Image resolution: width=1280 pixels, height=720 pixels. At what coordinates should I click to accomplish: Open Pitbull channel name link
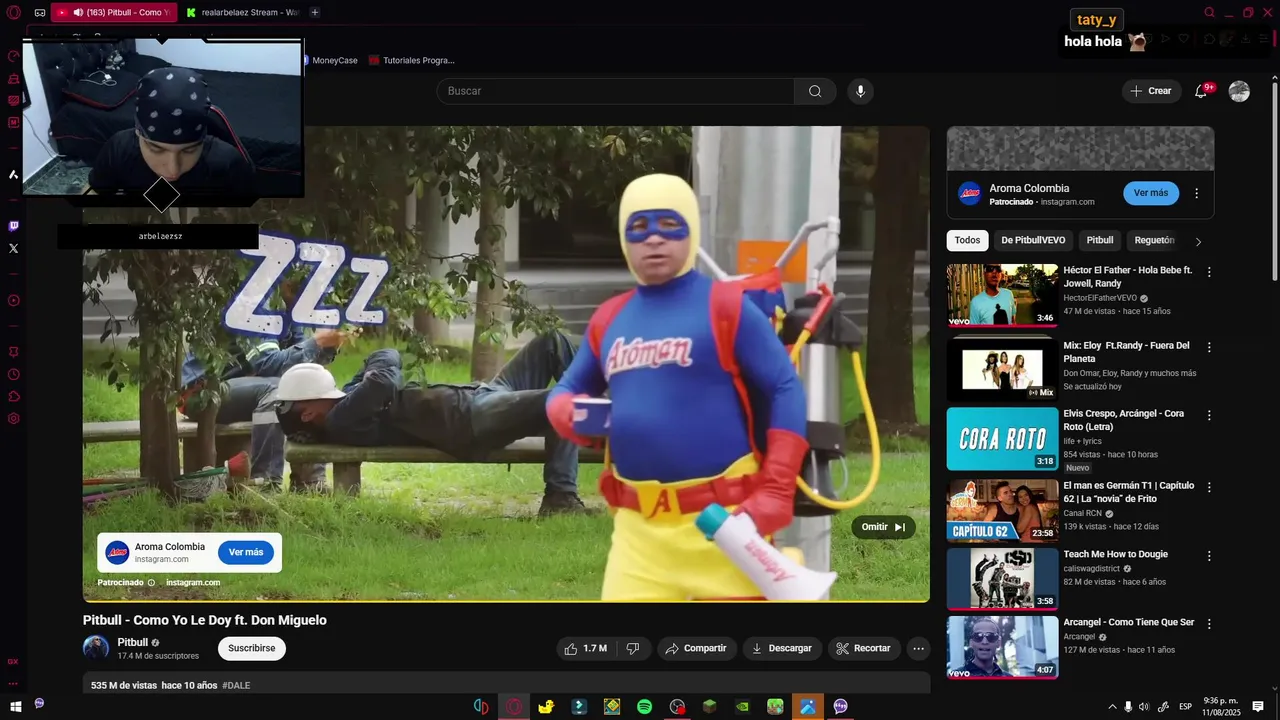click(x=132, y=642)
